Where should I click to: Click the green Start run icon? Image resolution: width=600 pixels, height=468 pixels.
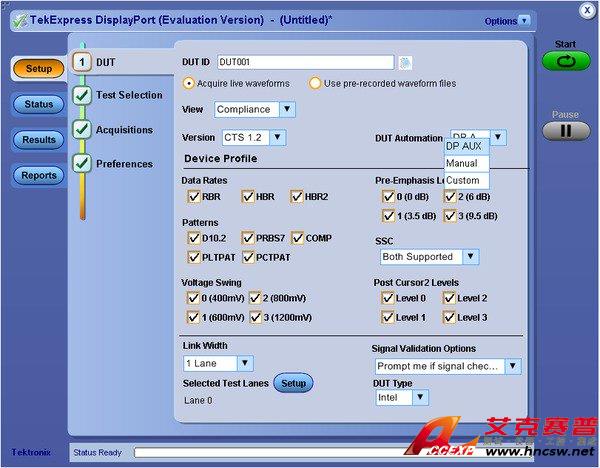click(x=566, y=62)
